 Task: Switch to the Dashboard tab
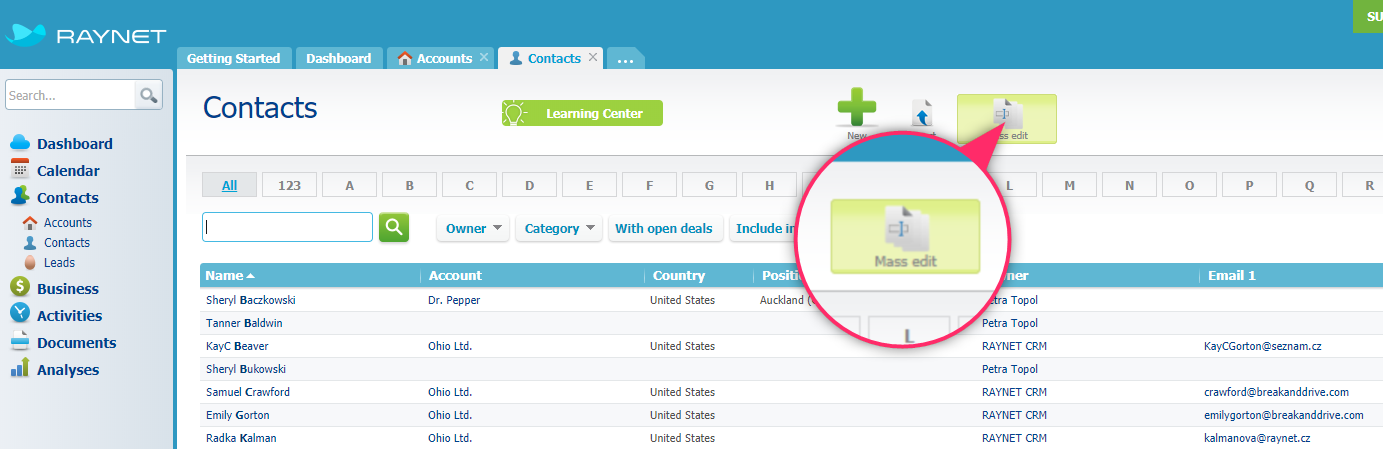coord(338,58)
